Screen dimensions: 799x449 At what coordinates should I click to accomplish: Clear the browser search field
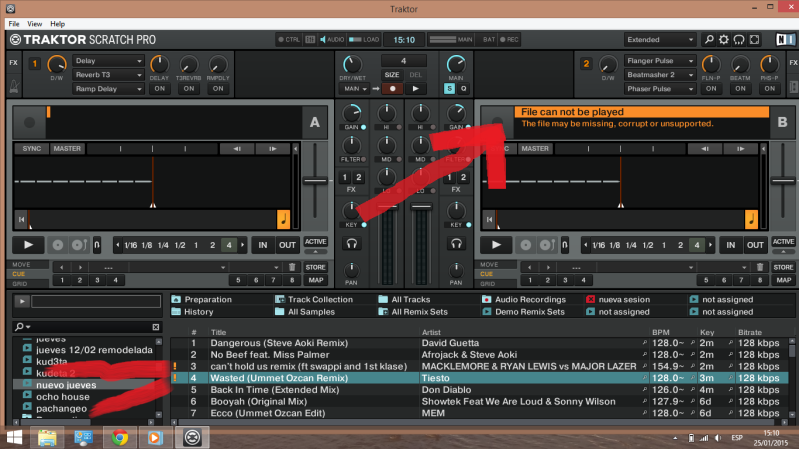[x=156, y=327]
